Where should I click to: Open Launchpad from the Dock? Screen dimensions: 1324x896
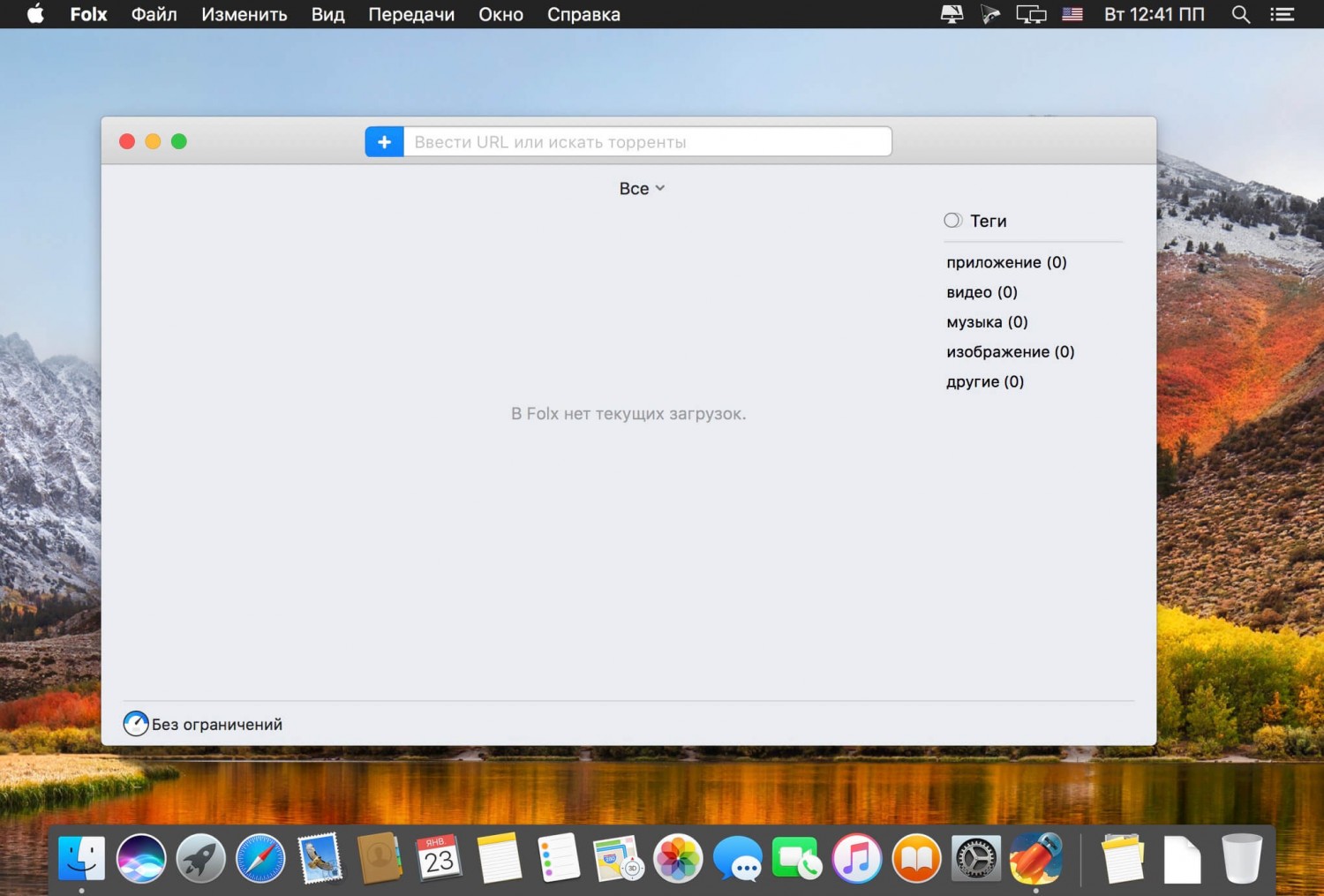201,858
